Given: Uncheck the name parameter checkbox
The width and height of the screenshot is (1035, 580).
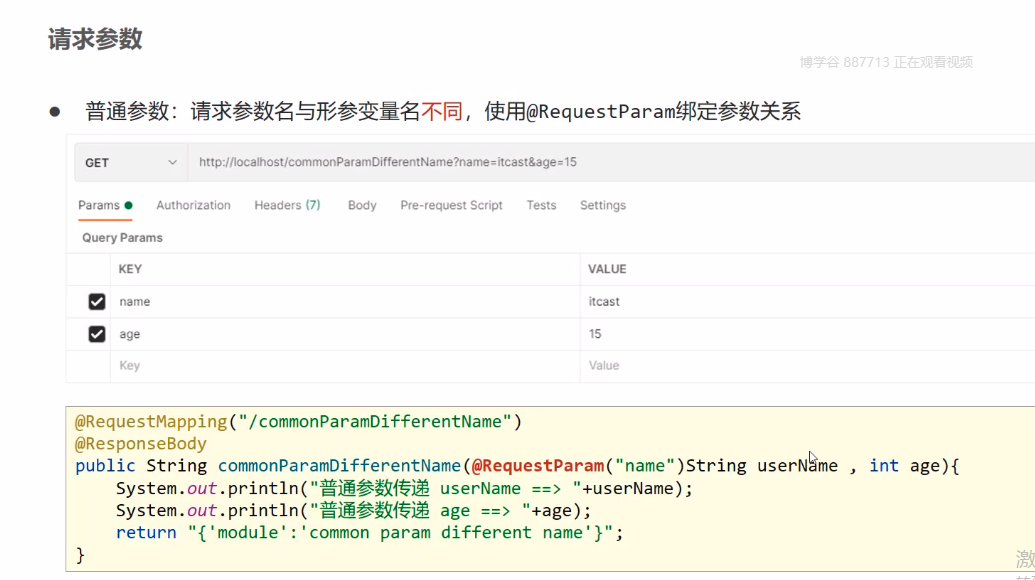Looking at the screenshot, I should point(97,301).
